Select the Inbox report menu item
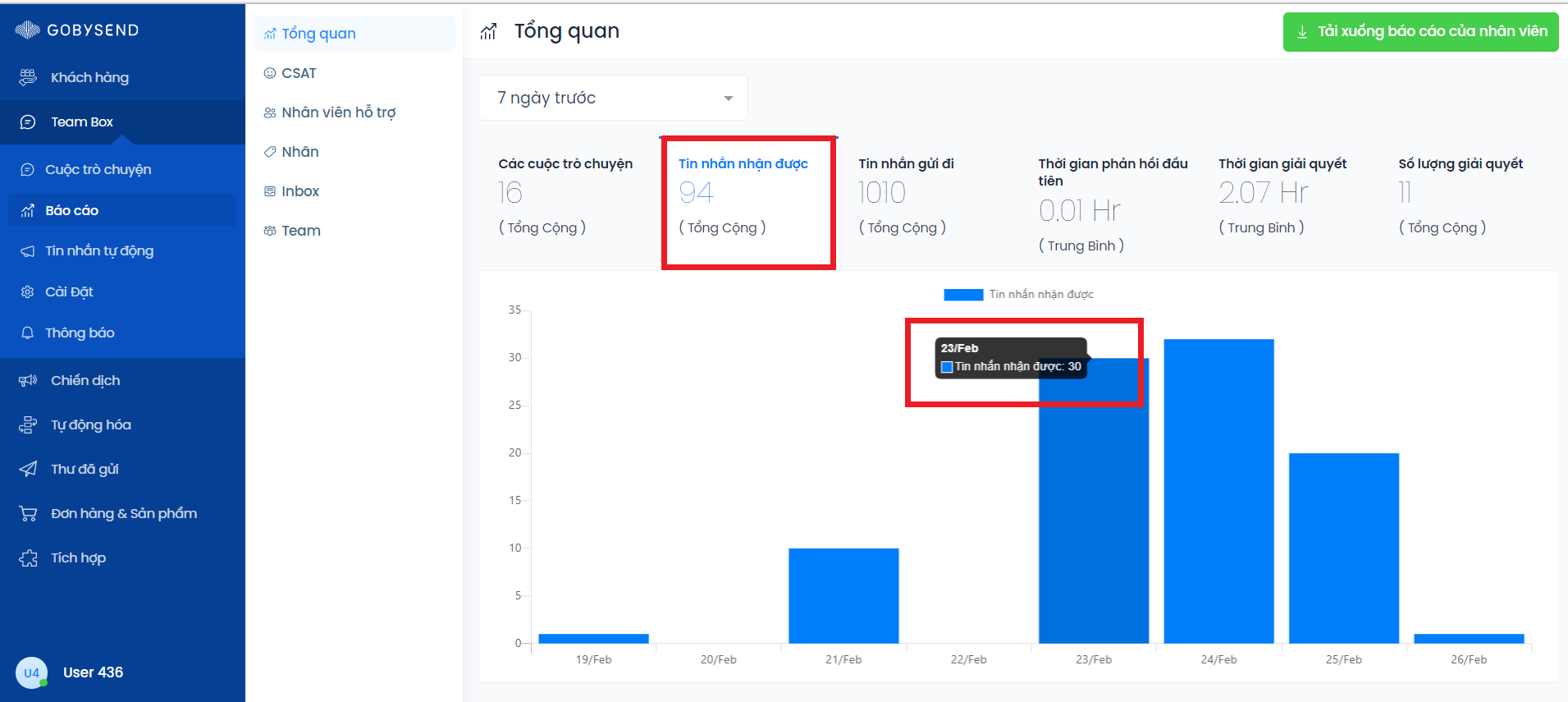Viewport: 1568px width, 702px height. tap(300, 191)
